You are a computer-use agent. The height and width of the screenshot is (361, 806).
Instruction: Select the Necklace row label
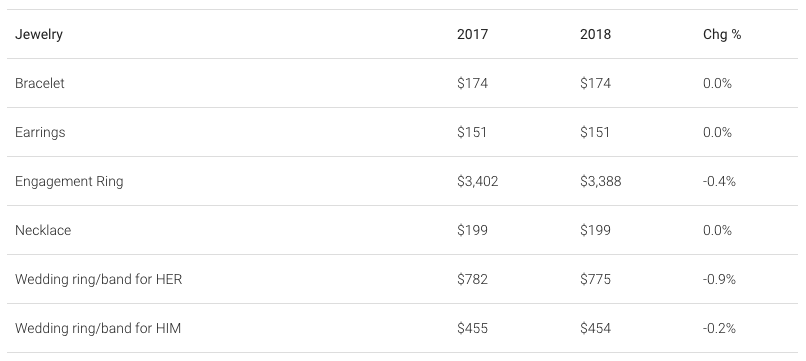[43, 230]
